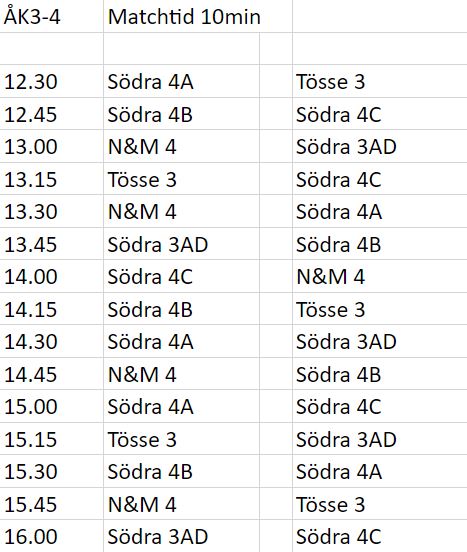Select the ÅK3-4 header cell
467x552 pixels.
[x=51, y=16]
